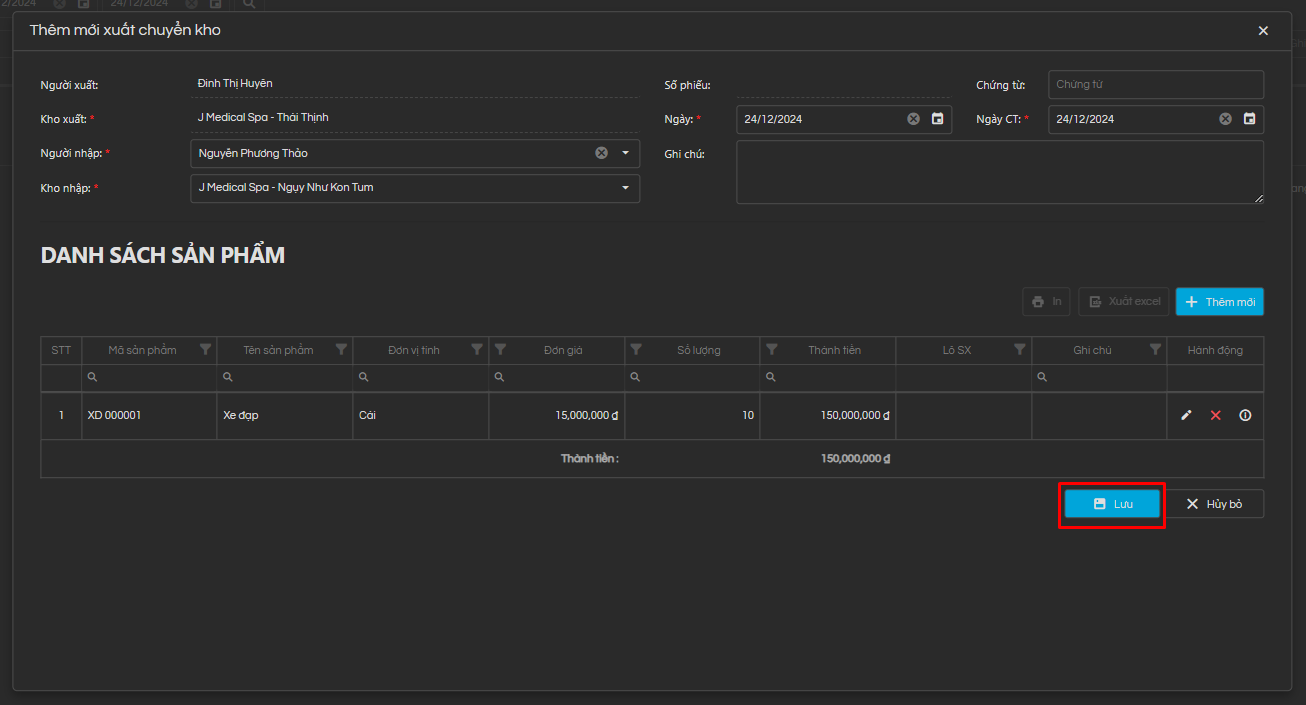Click the info icon for Xe đạp row
Screen dimensions: 1306x705
point(1245,415)
